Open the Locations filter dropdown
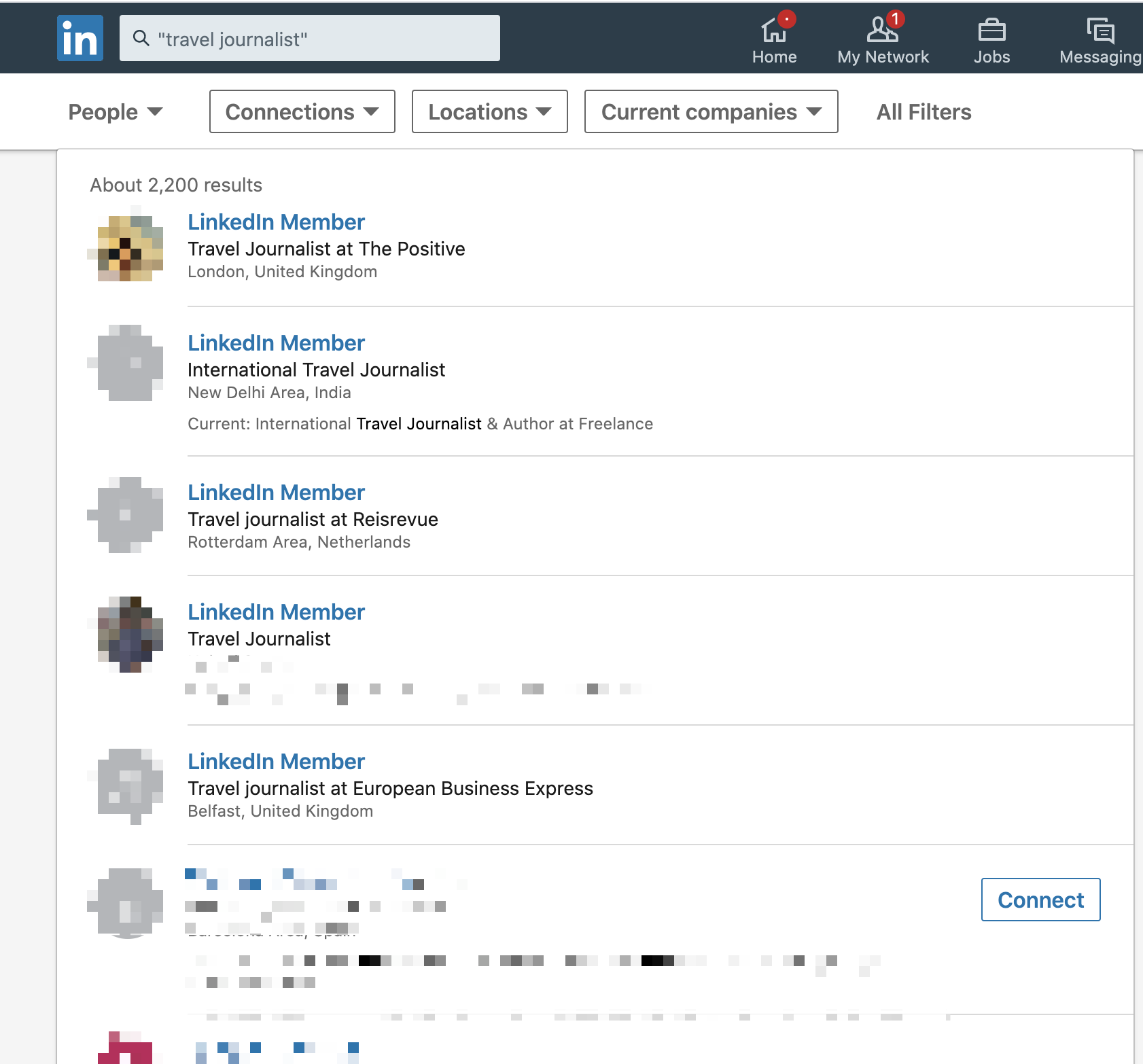This screenshot has height=1064, width=1143. pos(490,111)
